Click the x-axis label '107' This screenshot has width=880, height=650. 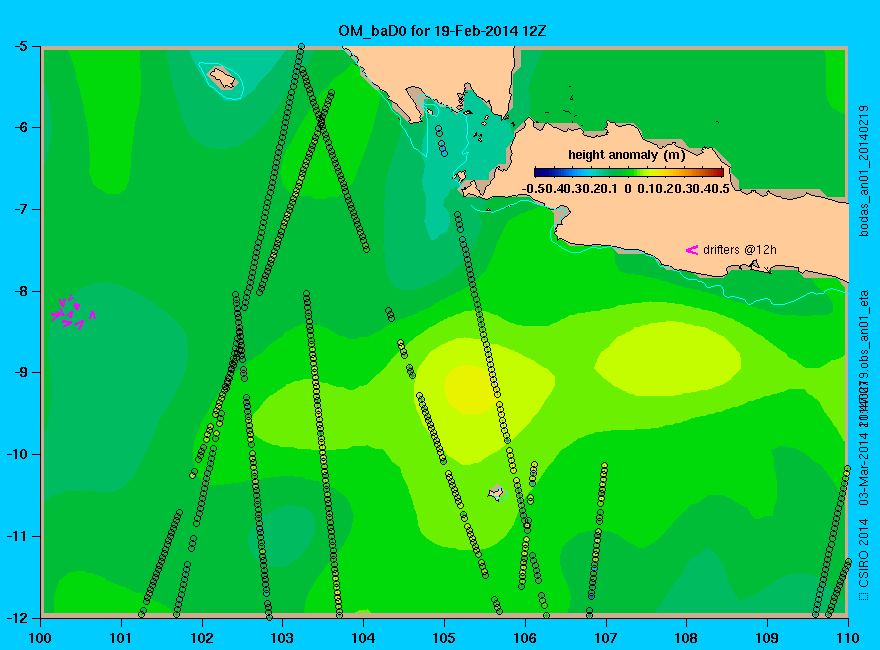coord(606,638)
